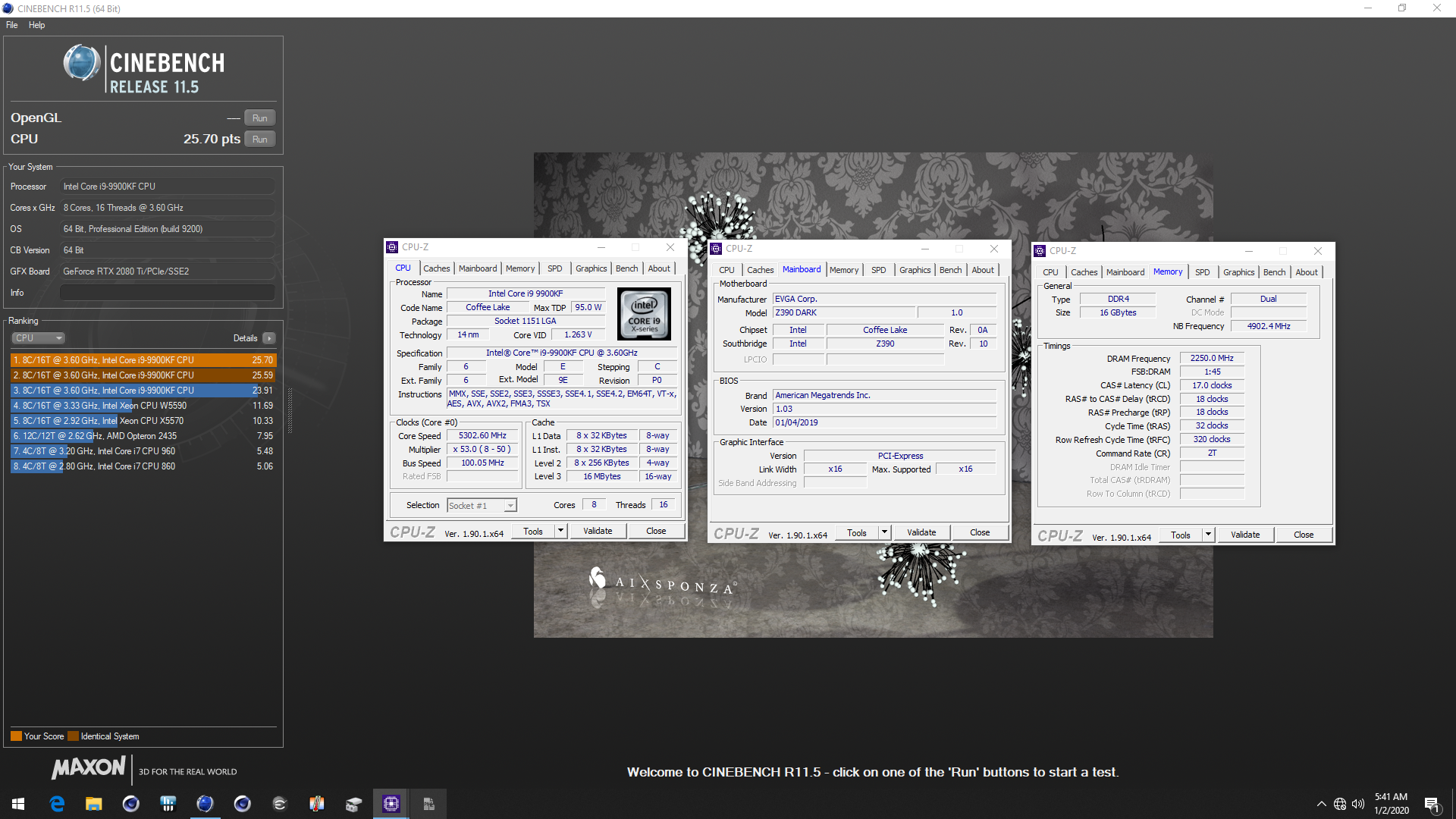
Task: Open Graphics tab in the CPU-Z Mainboard window
Action: [915, 270]
